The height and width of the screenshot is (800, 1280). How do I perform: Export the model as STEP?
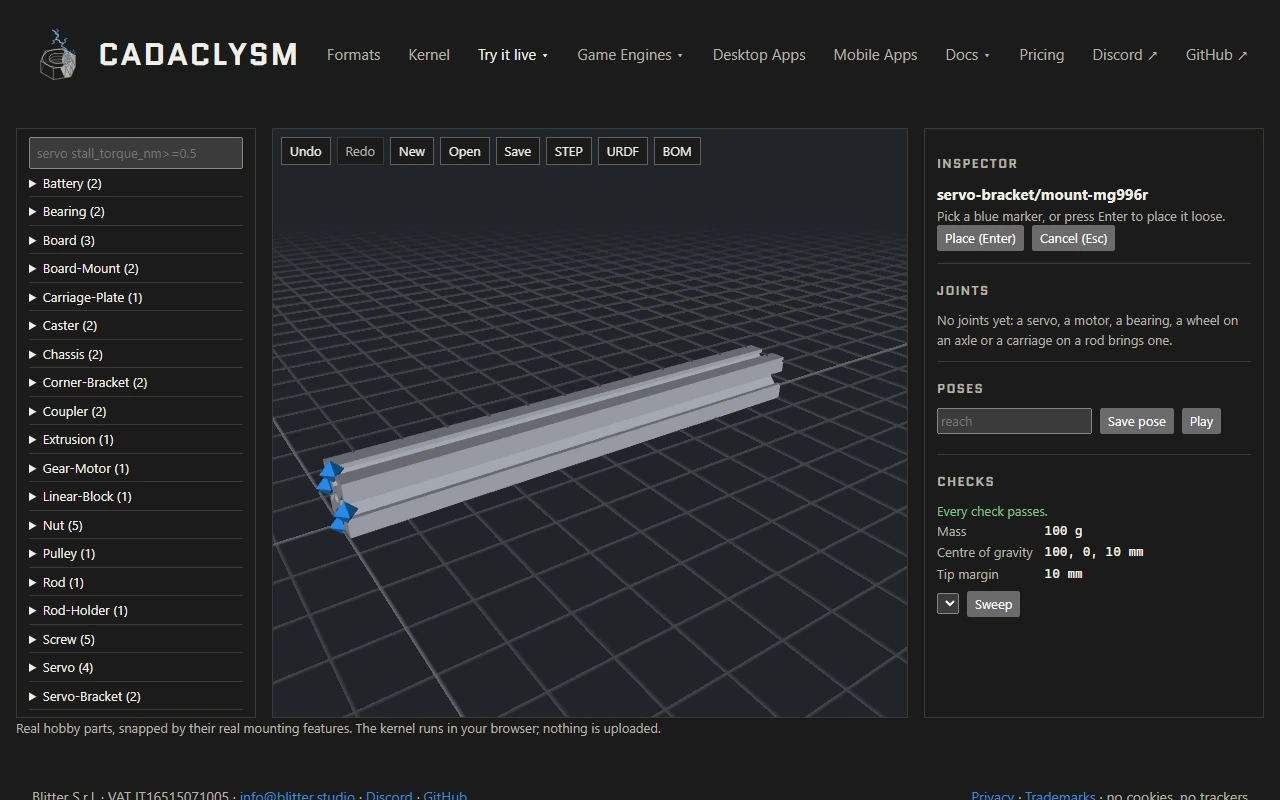click(x=568, y=151)
